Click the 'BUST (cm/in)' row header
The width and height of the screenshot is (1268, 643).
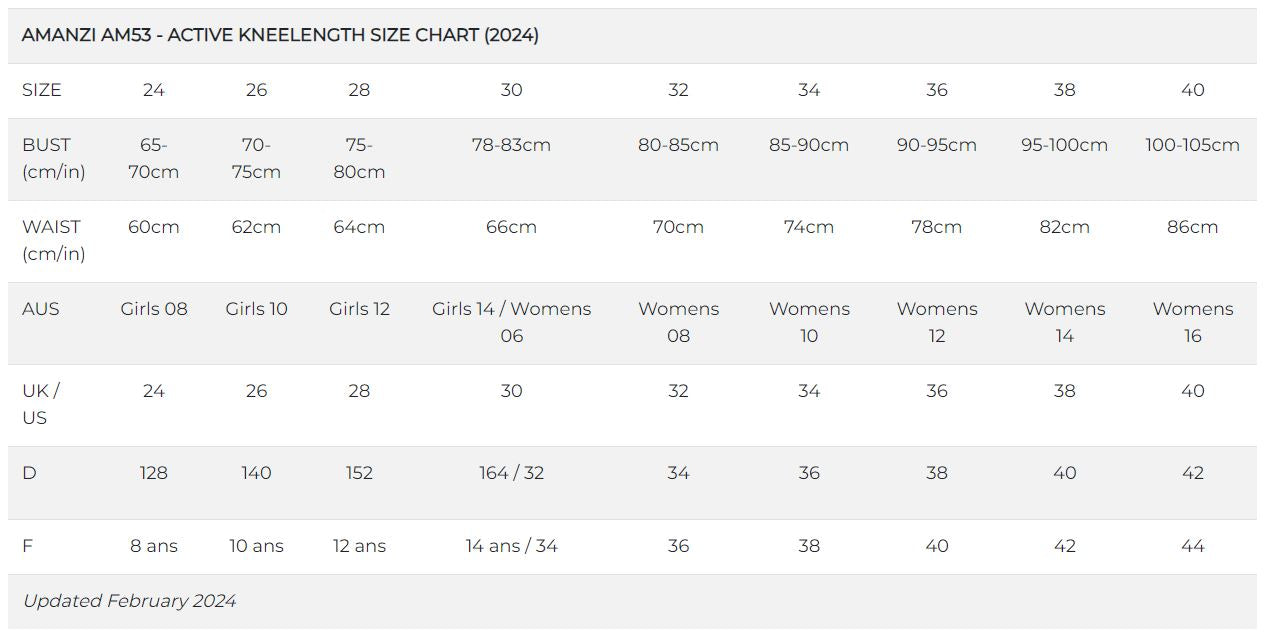54,158
